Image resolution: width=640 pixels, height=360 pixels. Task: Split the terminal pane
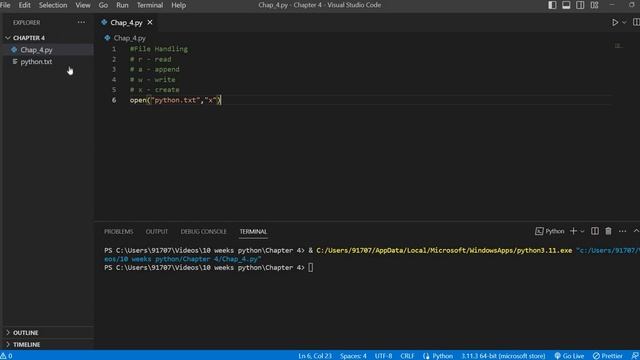tap(595, 231)
